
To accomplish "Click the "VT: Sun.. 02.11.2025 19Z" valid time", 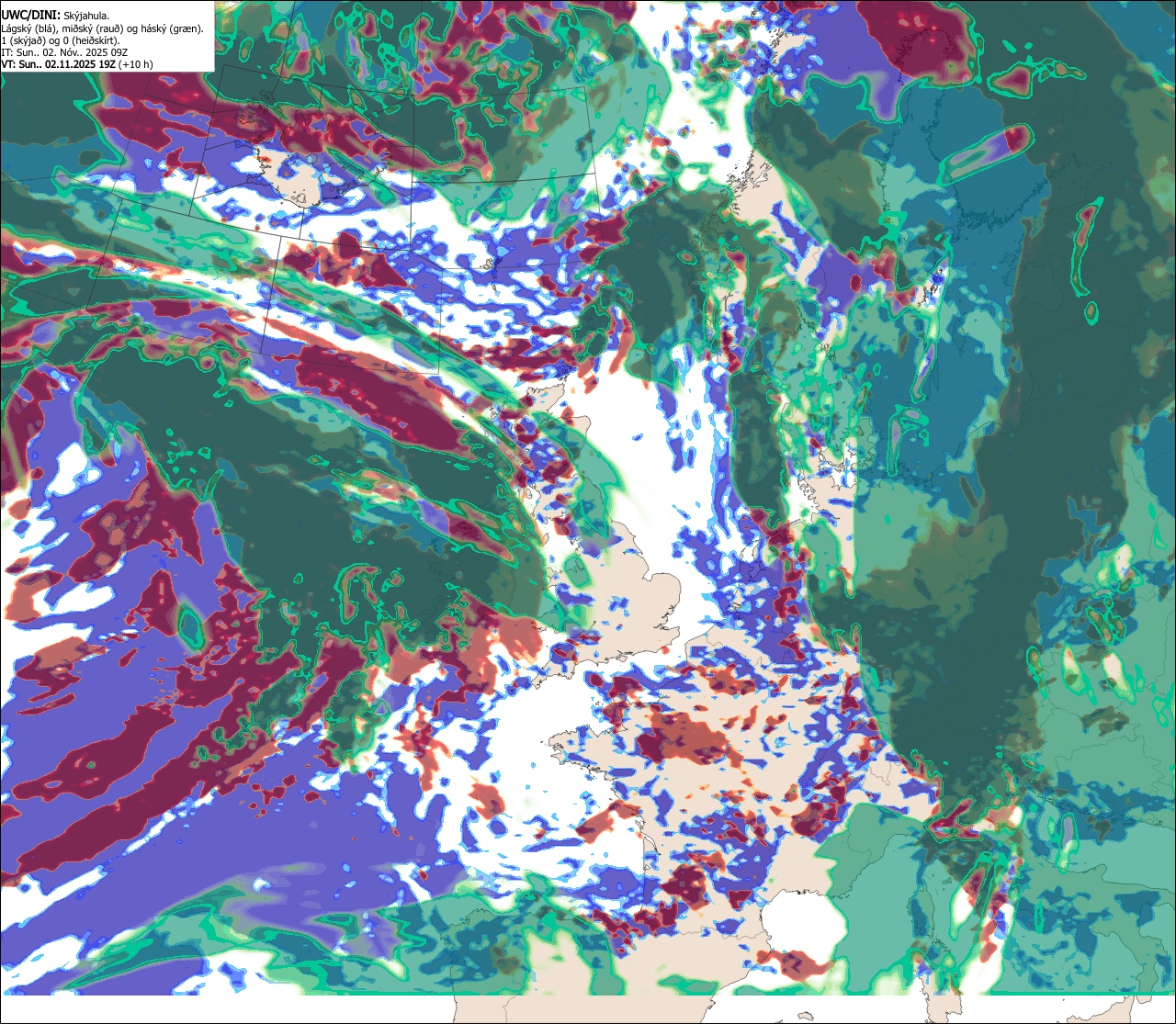I will [x=58, y=64].
